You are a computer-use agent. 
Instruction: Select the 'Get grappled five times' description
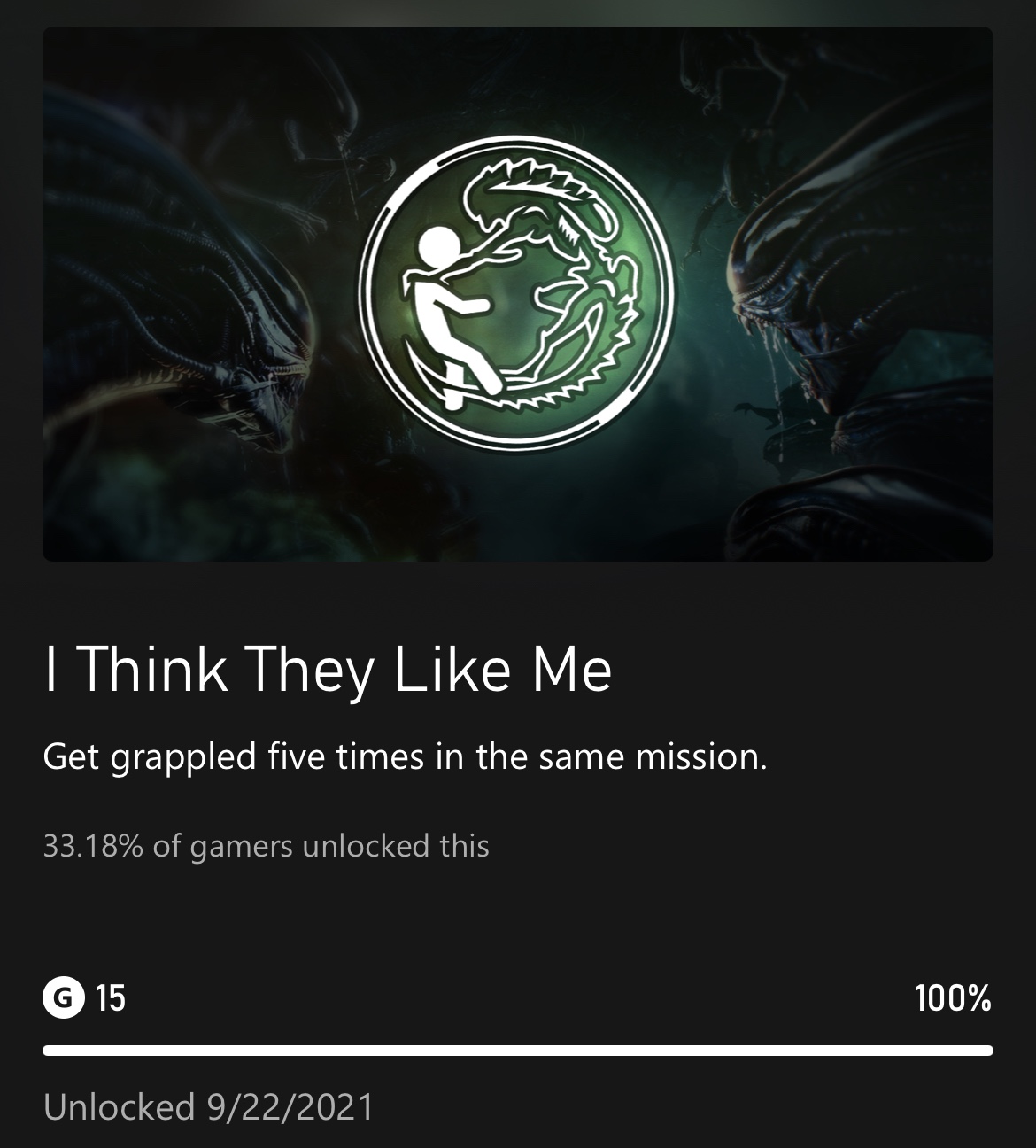pyautogui.click(x=405, y=756)
